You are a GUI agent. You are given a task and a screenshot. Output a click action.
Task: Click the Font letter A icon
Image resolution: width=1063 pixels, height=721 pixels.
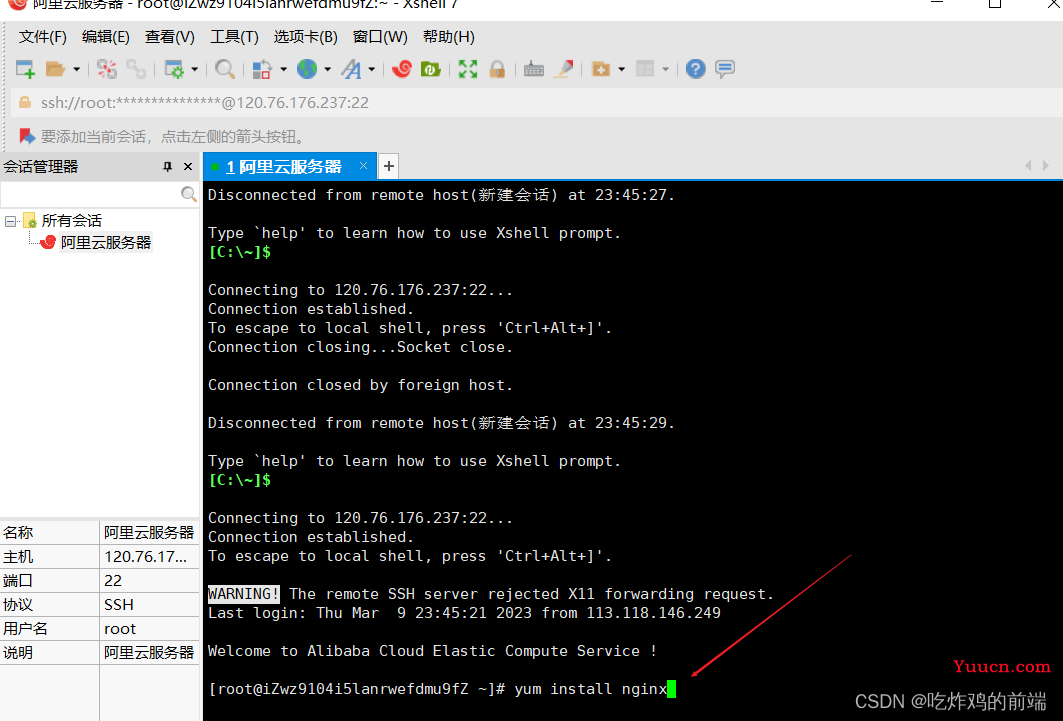(x=351, y=68)
